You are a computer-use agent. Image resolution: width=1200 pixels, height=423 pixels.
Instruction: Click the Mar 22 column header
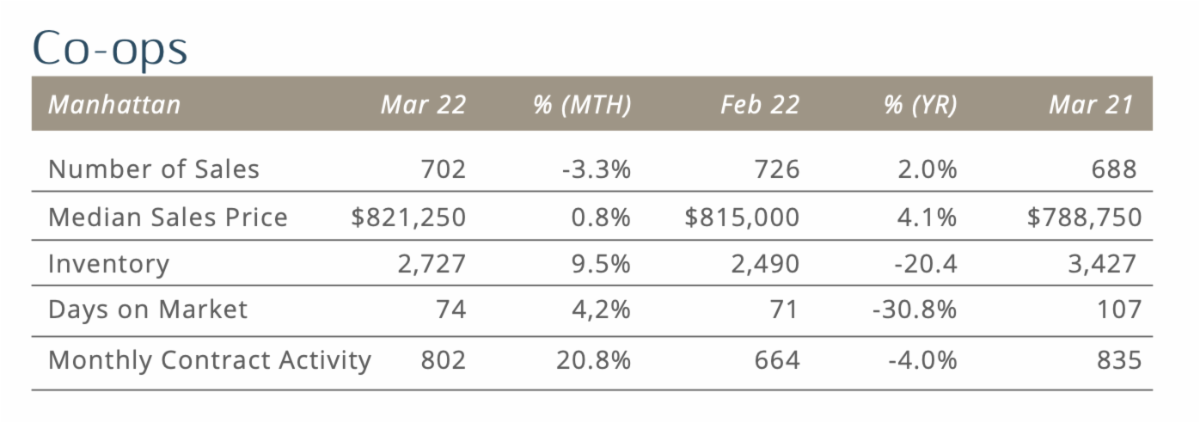point(423,105)
